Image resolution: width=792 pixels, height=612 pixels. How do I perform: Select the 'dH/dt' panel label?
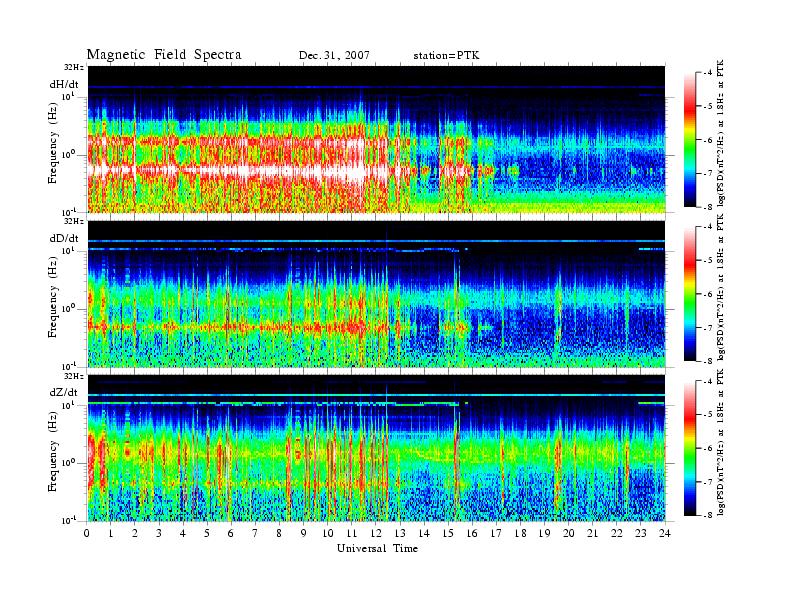coord(64,85)
